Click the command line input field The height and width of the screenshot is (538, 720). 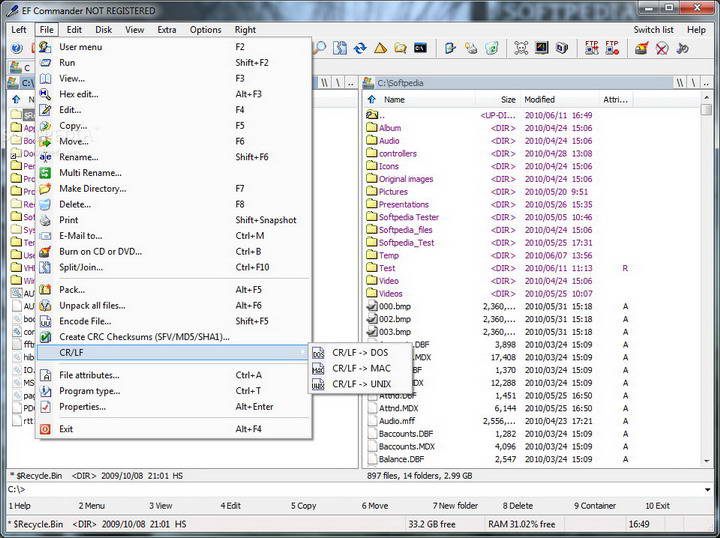click(360, 489)
